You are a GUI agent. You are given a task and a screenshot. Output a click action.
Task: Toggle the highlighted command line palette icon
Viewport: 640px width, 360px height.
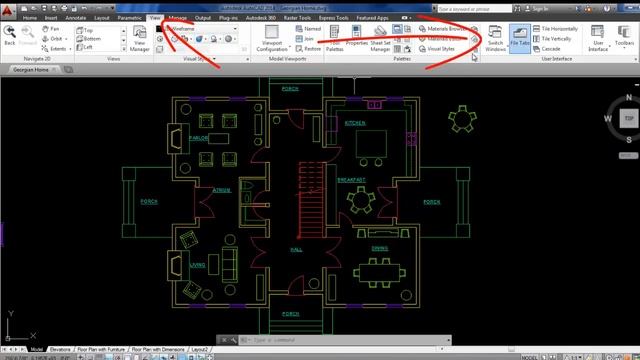(397, 29)
